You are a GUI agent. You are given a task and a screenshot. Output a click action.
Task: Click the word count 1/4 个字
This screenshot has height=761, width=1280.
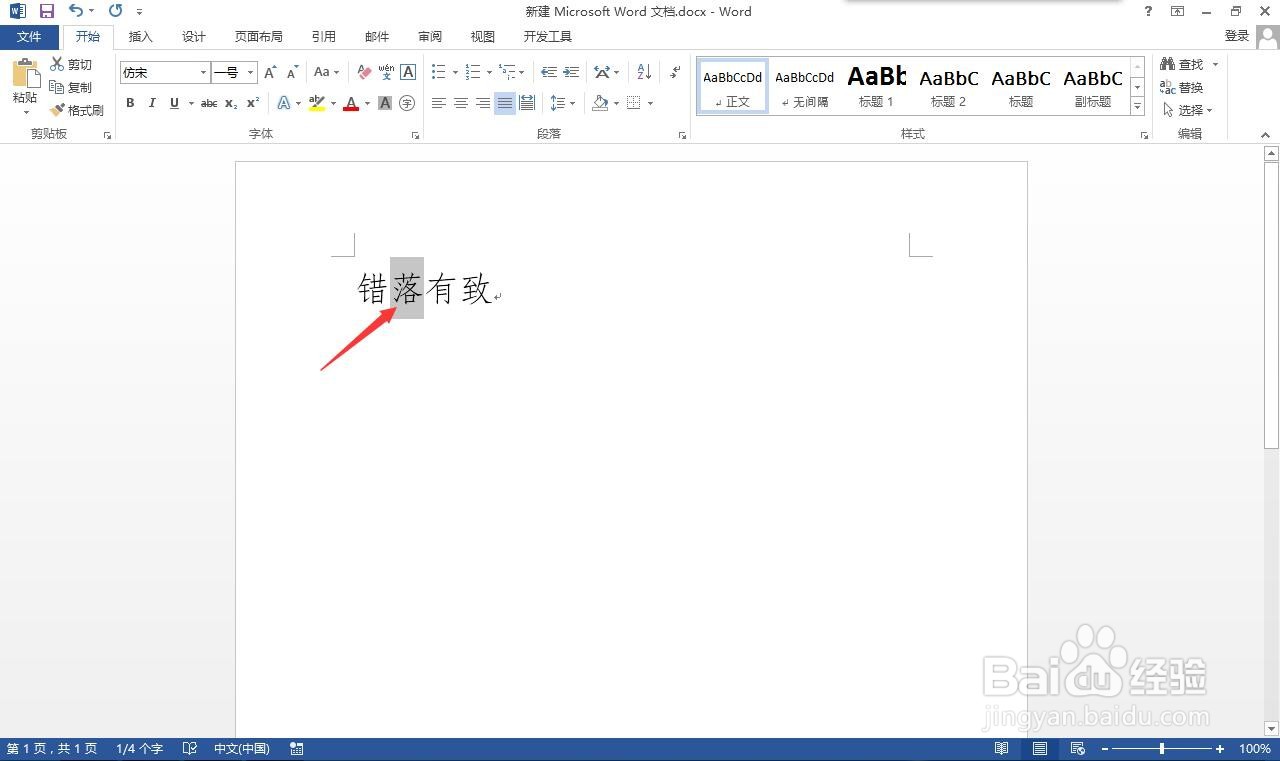(139, 749)
